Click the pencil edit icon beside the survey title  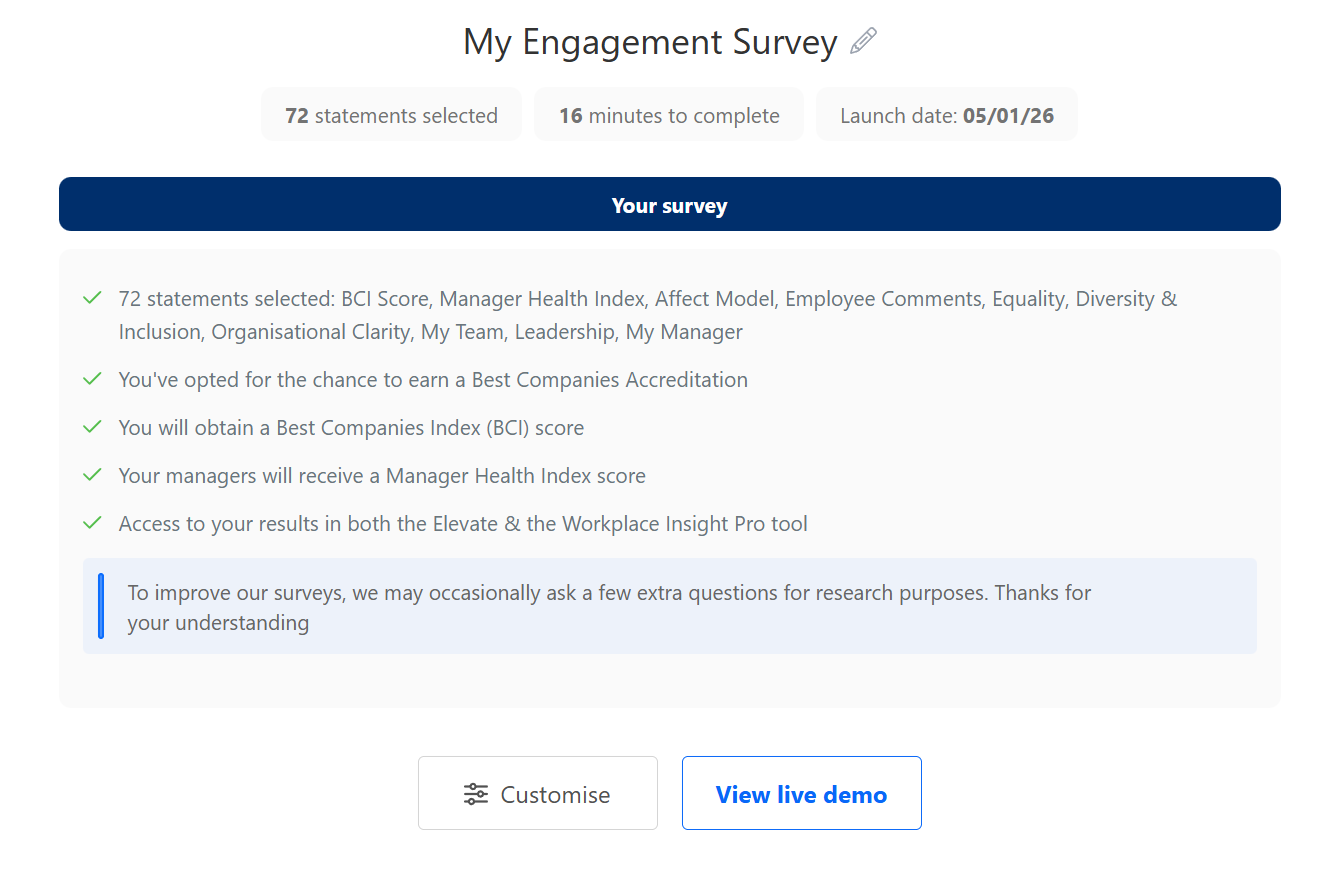click(x=863, y=42)
